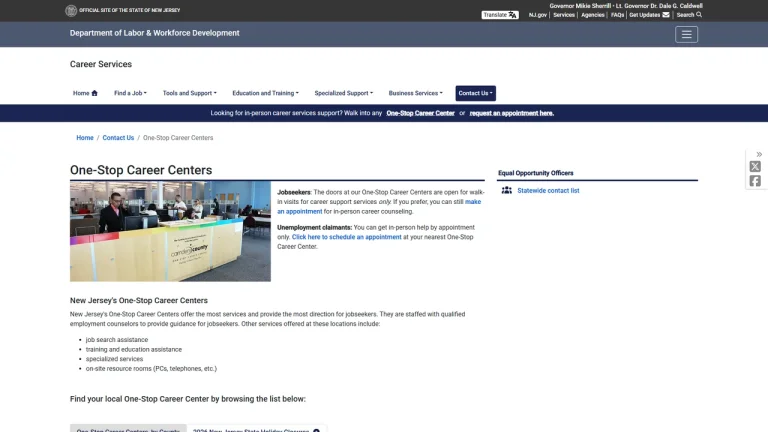Share page on Facebook icon
Screen dimensions: 768x432
tap(755, 181)
